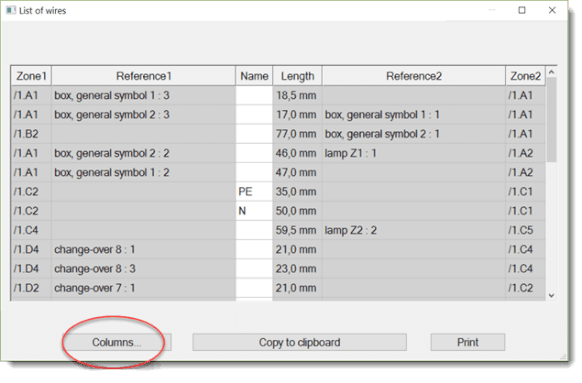This screenshot has height=383, width=582.
Task: Sort by the Zone1 column header
Action: 31,76
